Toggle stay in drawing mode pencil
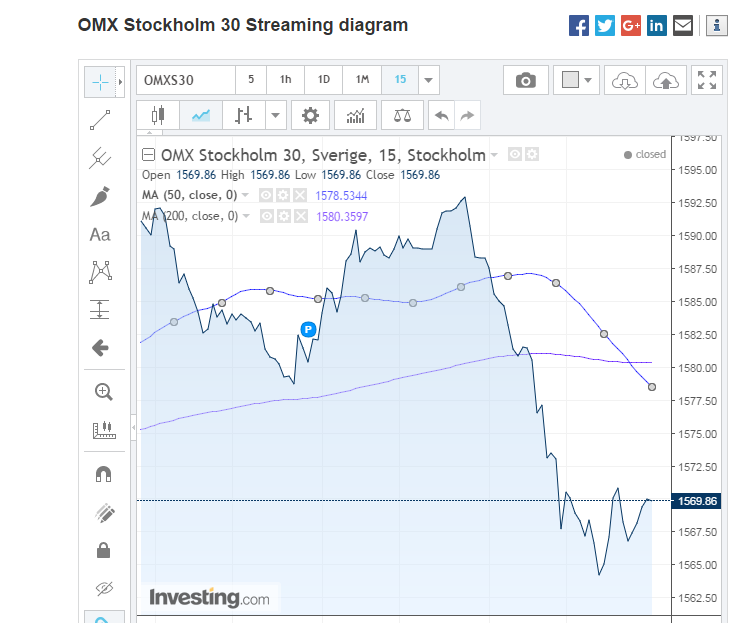 [104, 513]
